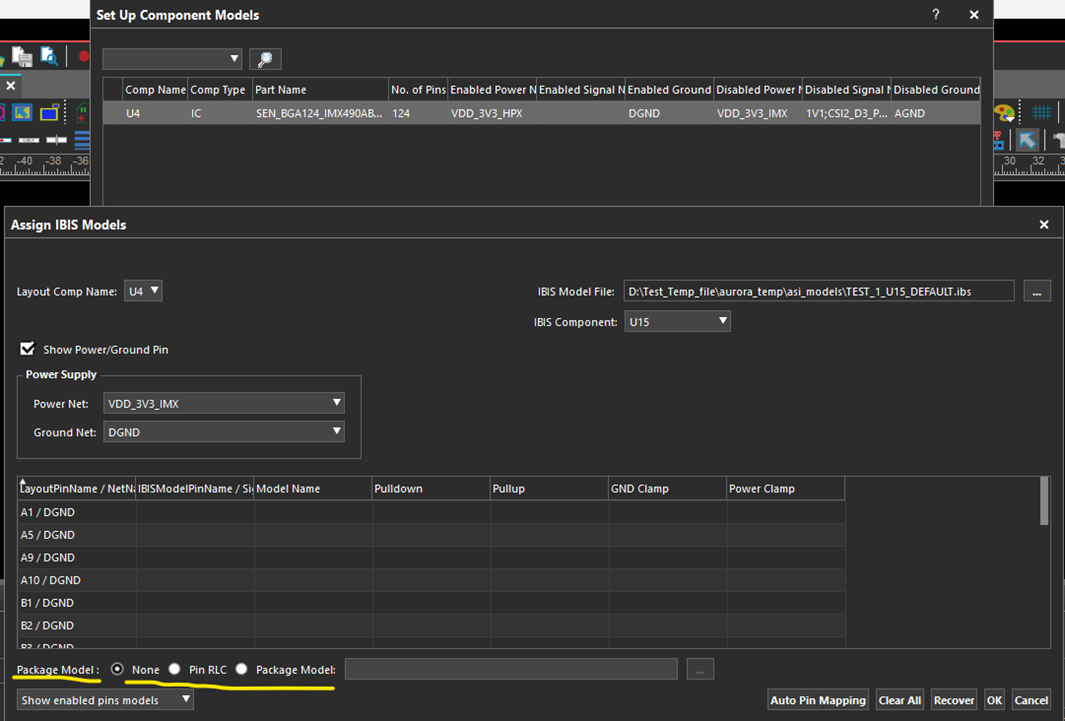Viewport: 1065px width, 721px height.
Task: Open the Show enabled pins models dropdown
Action: [x=105, y=700]
